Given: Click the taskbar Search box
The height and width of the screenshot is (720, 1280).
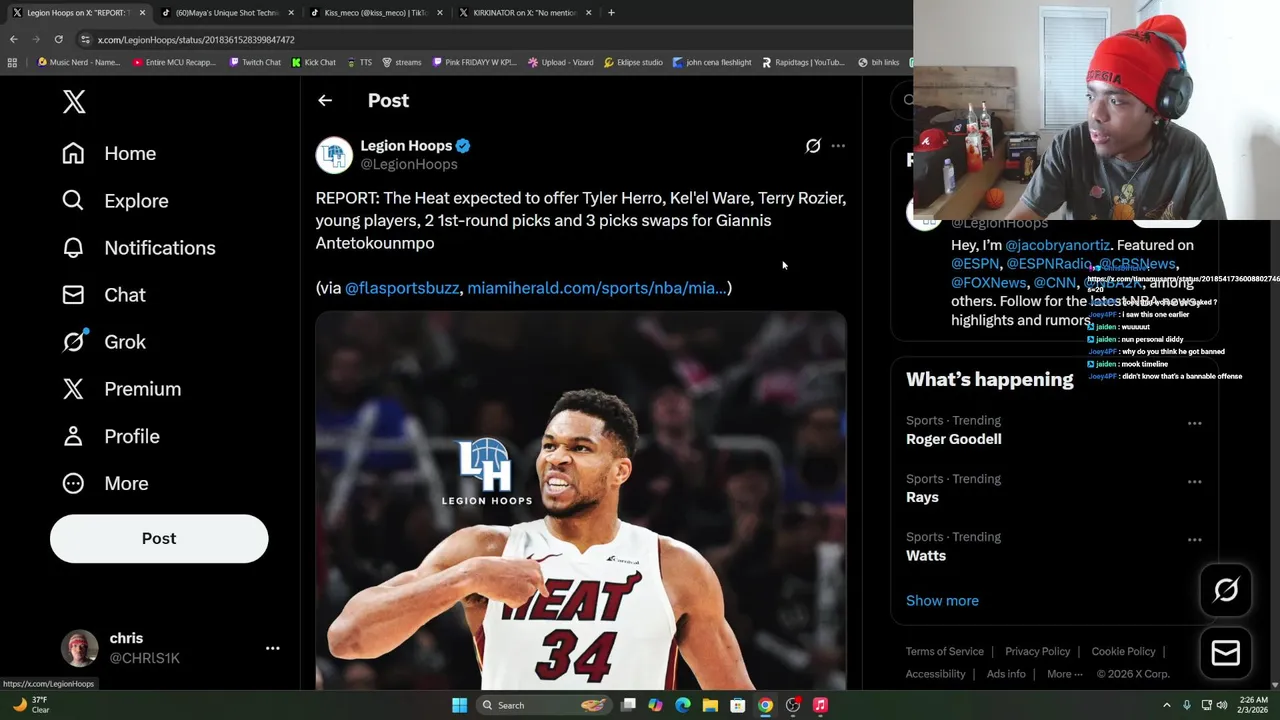Looking at the screenshot, I should [x=545, y=705].
